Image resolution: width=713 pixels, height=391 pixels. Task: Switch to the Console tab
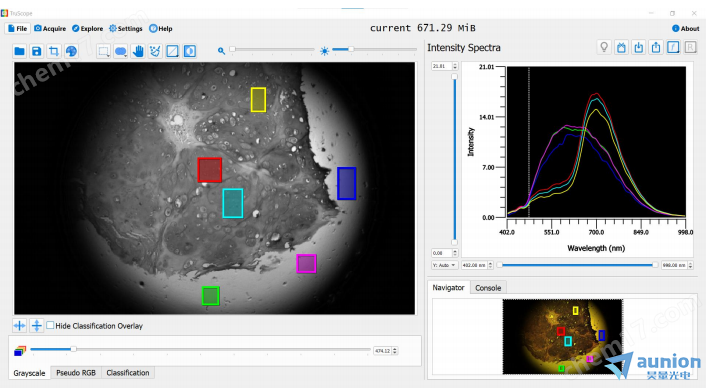[488, 288]
